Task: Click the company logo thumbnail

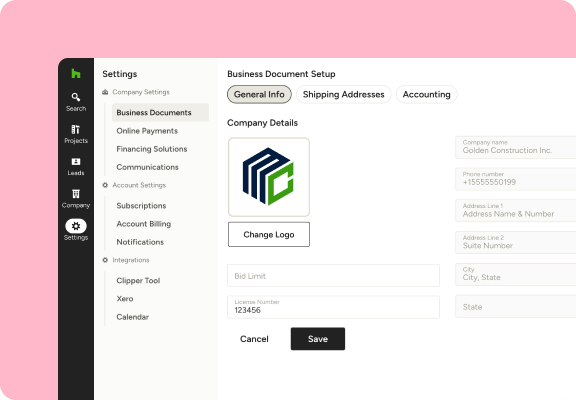Action: (269, 177)
